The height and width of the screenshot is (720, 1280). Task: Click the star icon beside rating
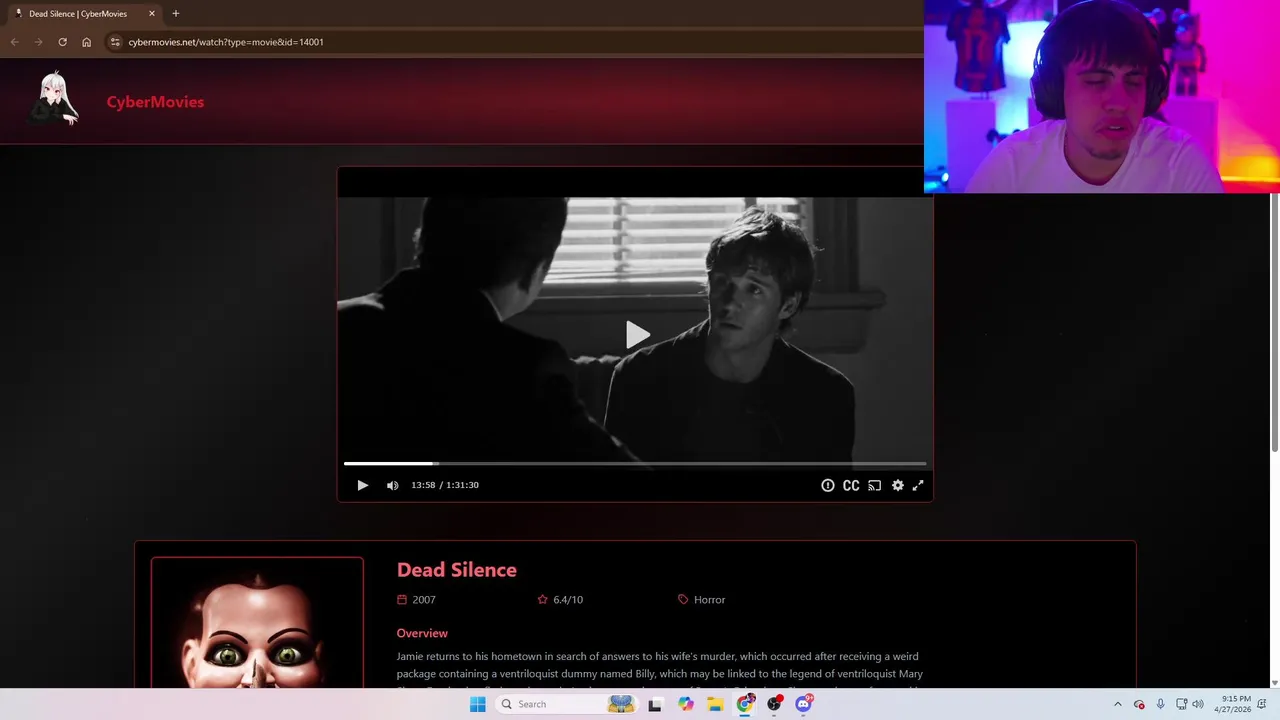pos(542,600)
